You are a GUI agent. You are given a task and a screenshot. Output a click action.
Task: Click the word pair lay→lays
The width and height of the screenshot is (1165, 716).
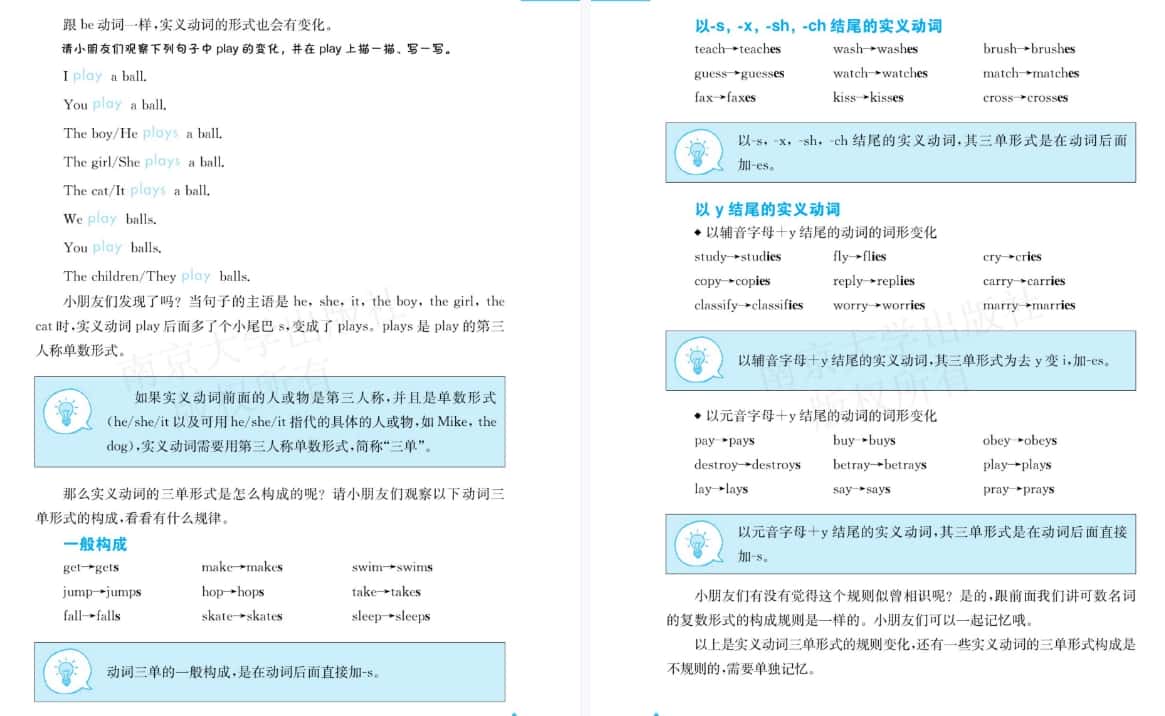click(721, 489)
